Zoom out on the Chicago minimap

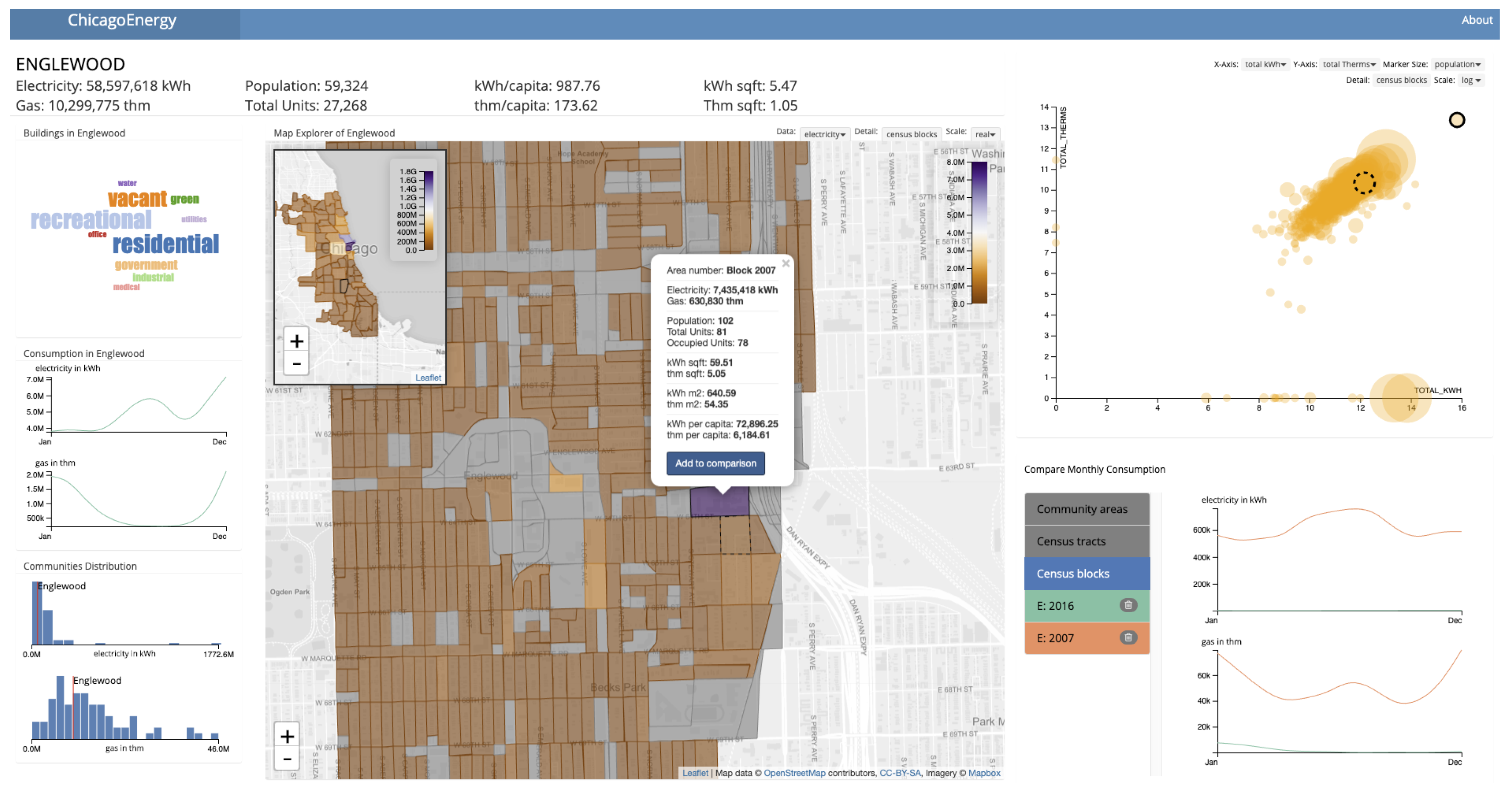coord(297,364)
